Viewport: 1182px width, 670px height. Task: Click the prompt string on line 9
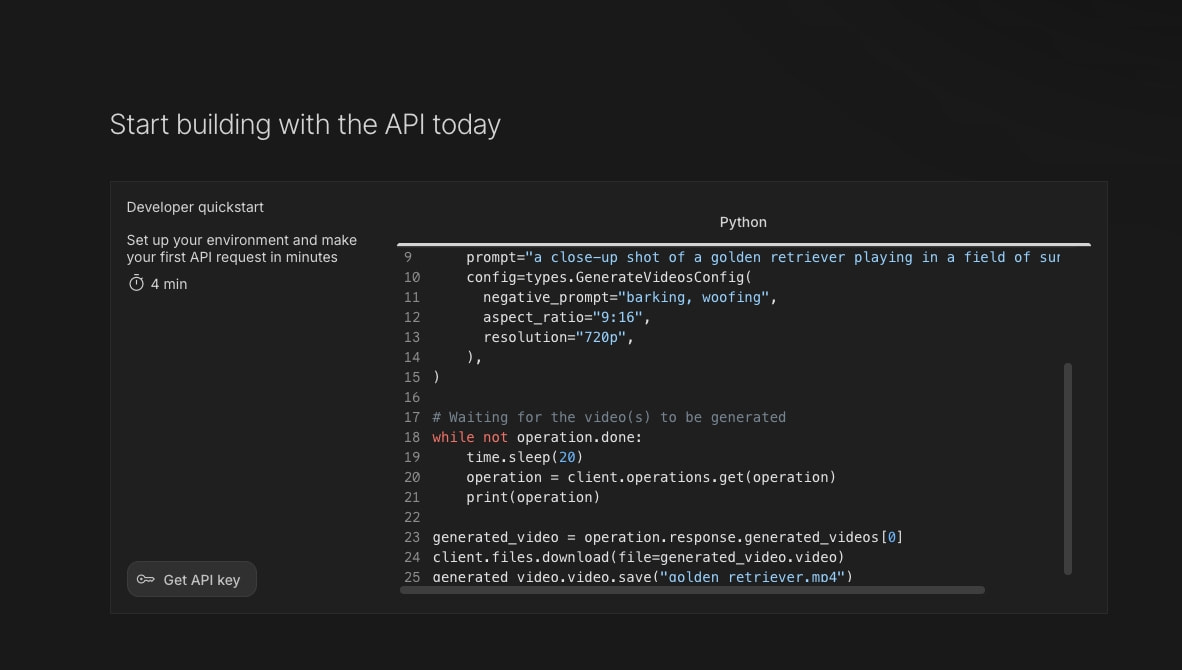(x=792, y=258)
